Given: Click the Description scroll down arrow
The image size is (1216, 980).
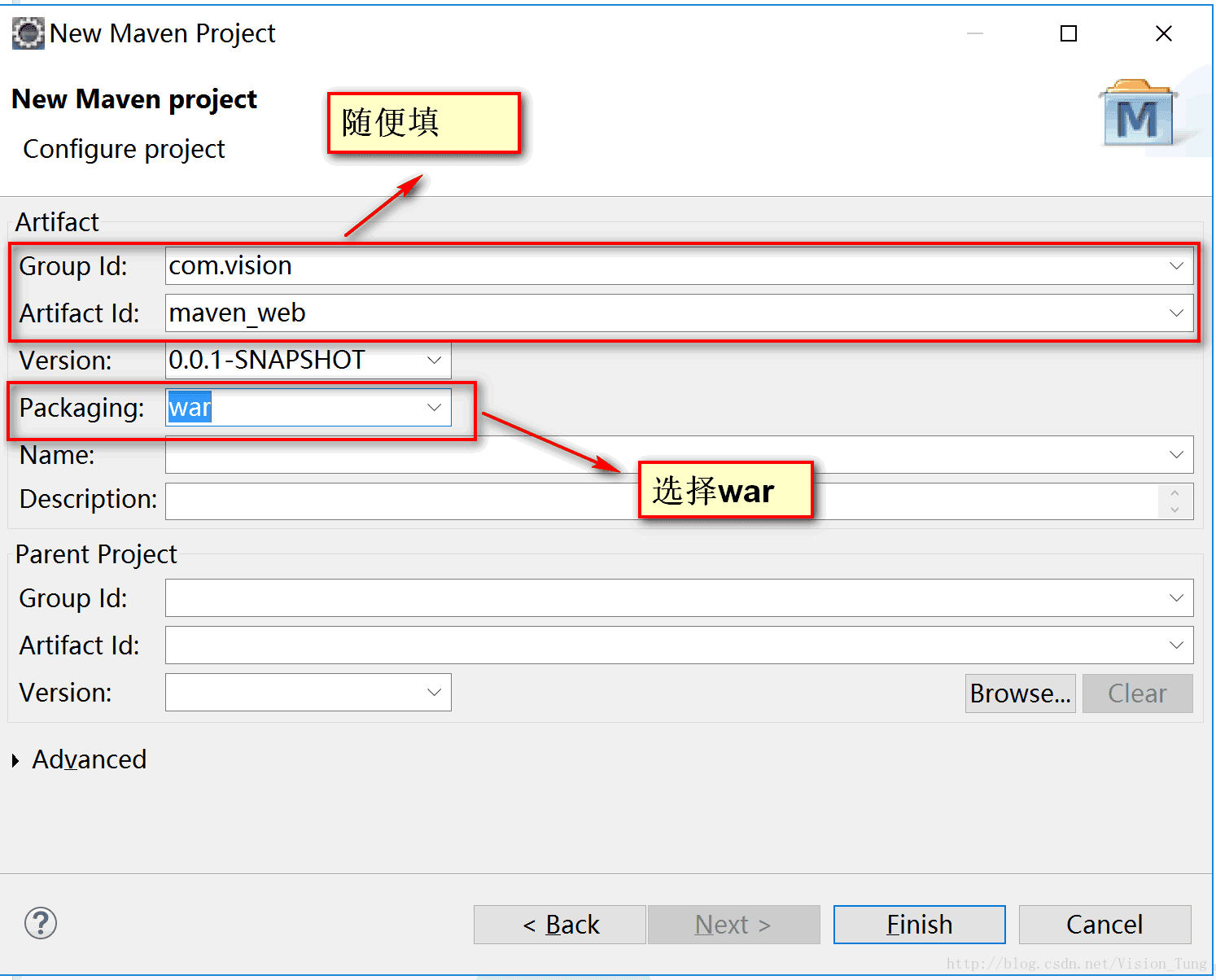Looking at the screenshot, I should [x=1174, y=510].
